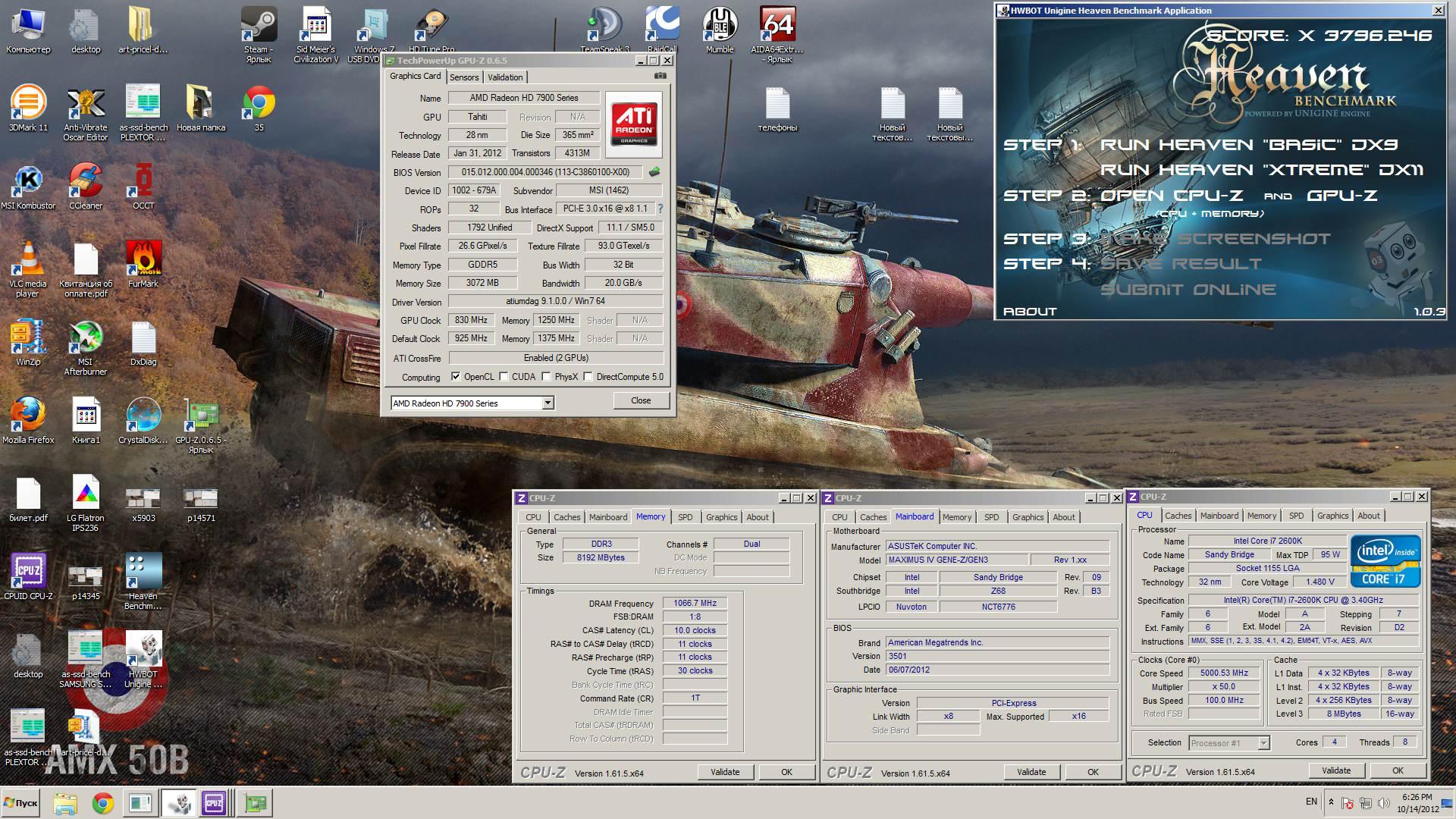Viewport: 1456px width, 819px height.
Task: Open Processor #1 selection dropdown in CPU-Z
Action: (1263, 742)
